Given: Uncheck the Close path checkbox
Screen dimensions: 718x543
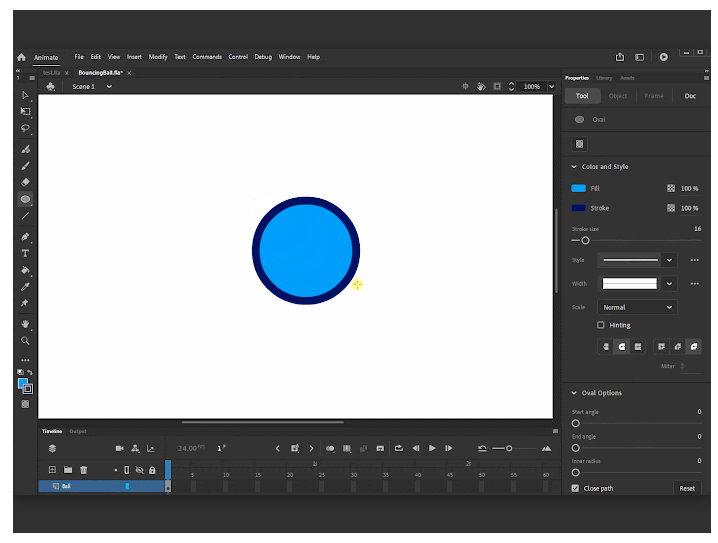Looking at the screenshot, I should click(x=576, y=488).
